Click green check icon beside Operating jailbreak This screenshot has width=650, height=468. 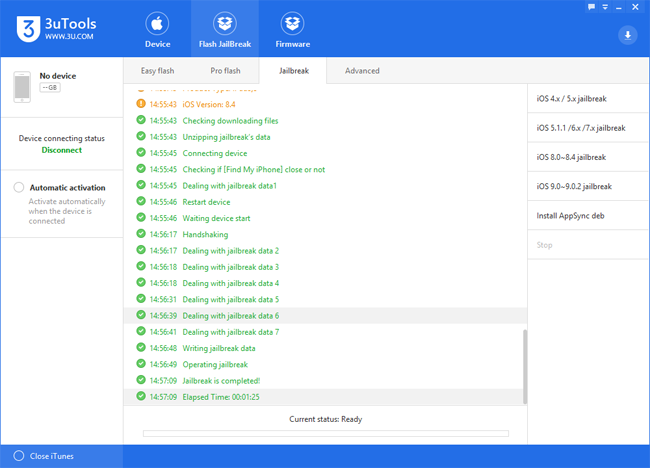[141, 364]
